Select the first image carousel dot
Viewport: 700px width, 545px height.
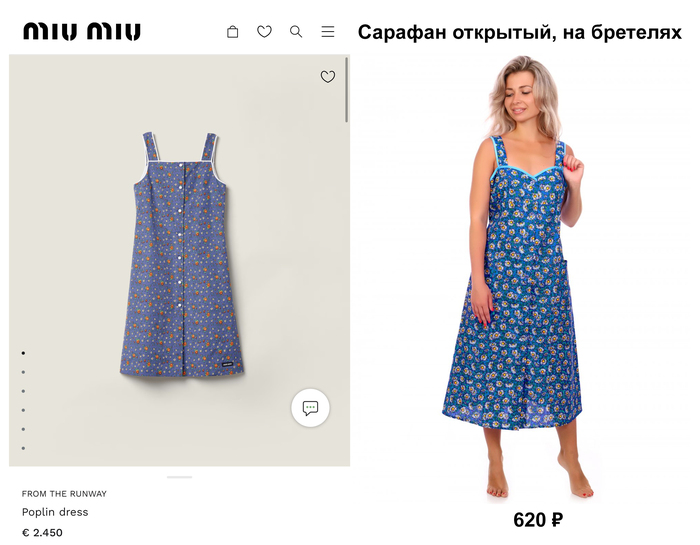(23, 353)
